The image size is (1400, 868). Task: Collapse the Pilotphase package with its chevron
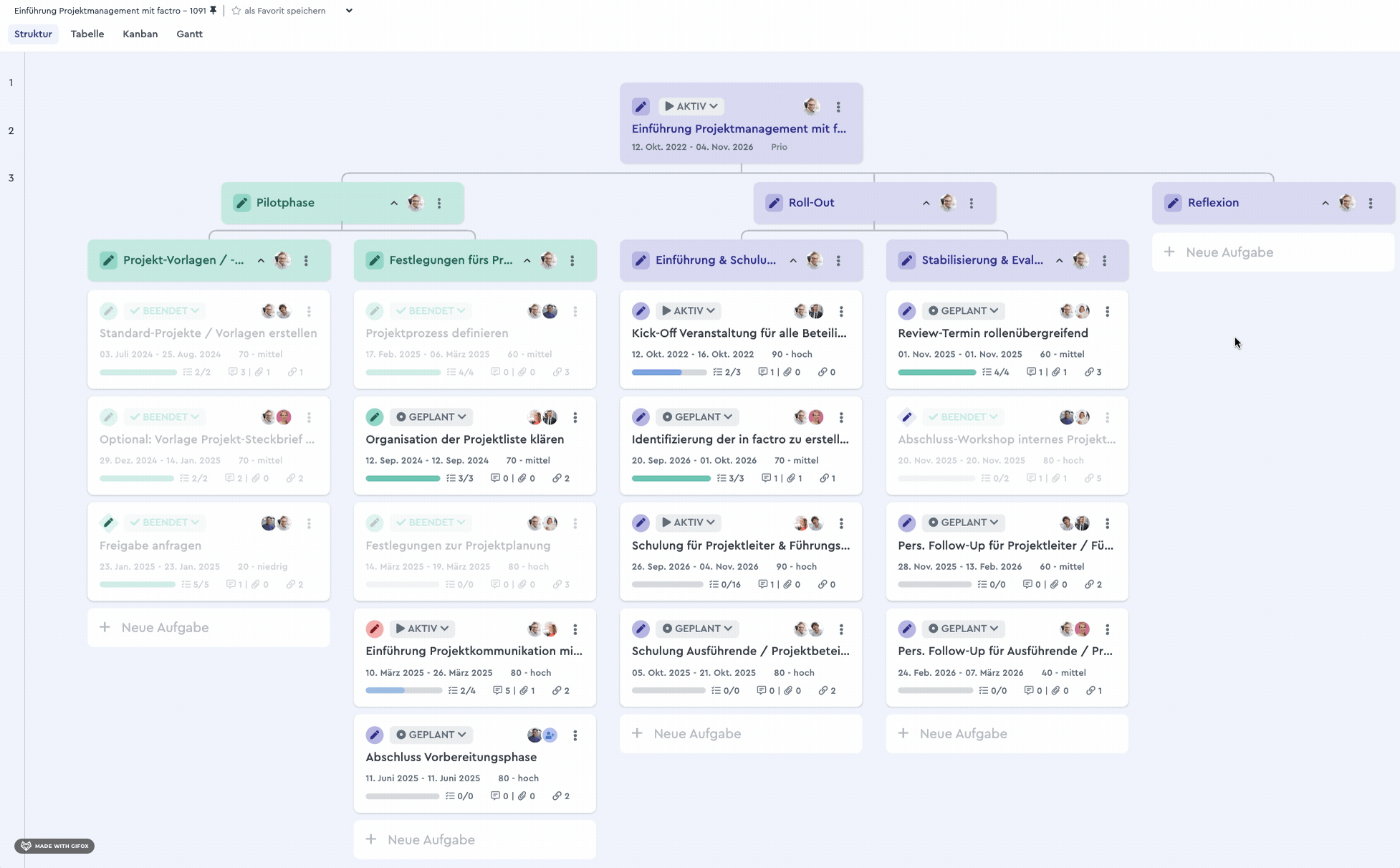pyautogui.click(x=394, y=203)
